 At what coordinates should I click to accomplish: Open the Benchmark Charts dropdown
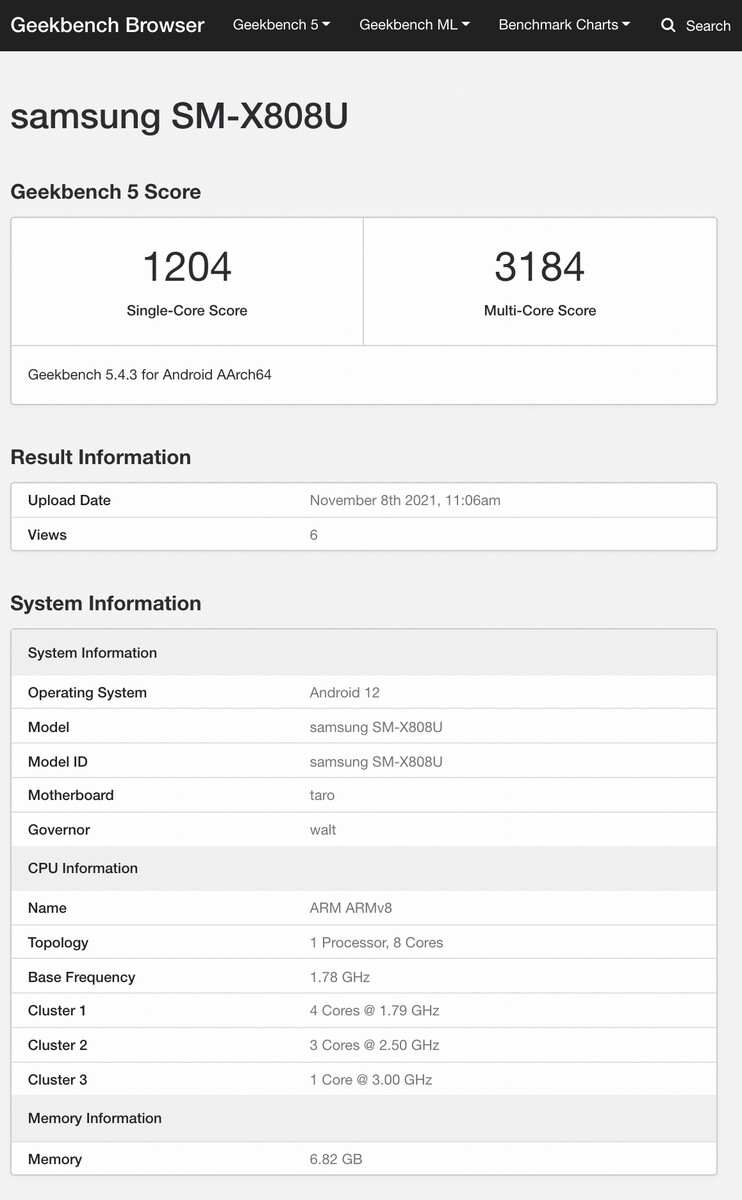pos(564,25)
